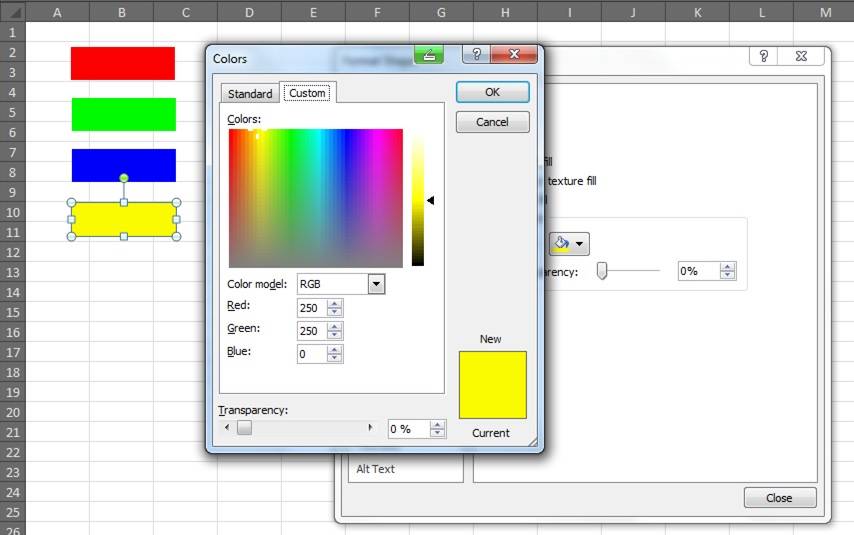Click the X of Format Shape dialog

(801, 56)
